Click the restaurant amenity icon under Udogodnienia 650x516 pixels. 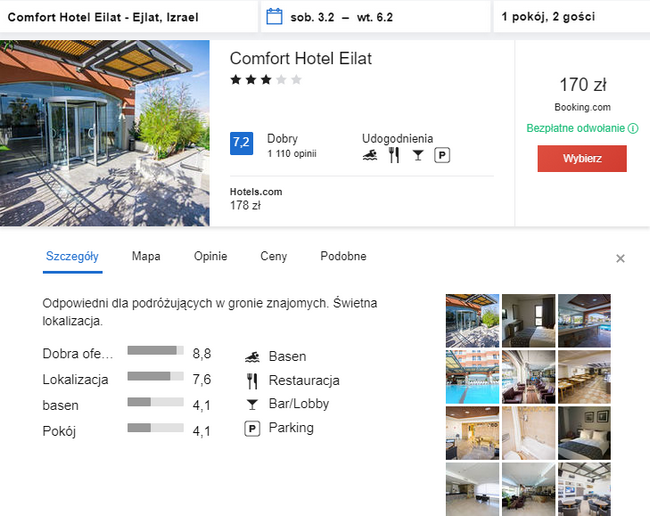click(x=394, y=155)
